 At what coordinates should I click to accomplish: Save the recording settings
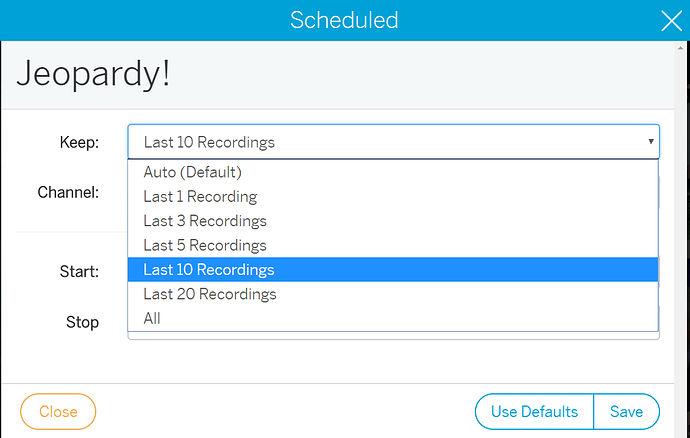point(627,412)
